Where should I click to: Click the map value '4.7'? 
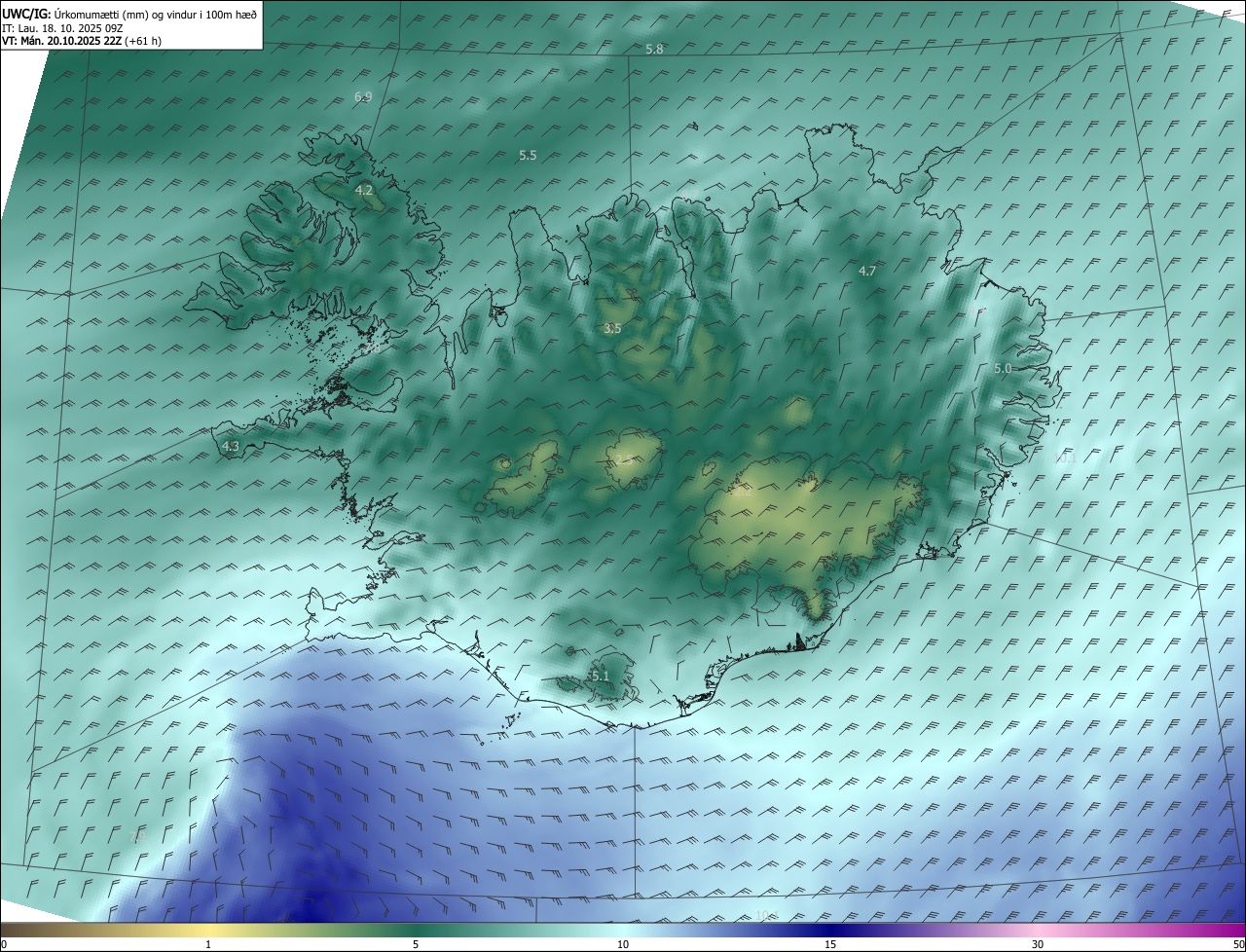[867, 271]
